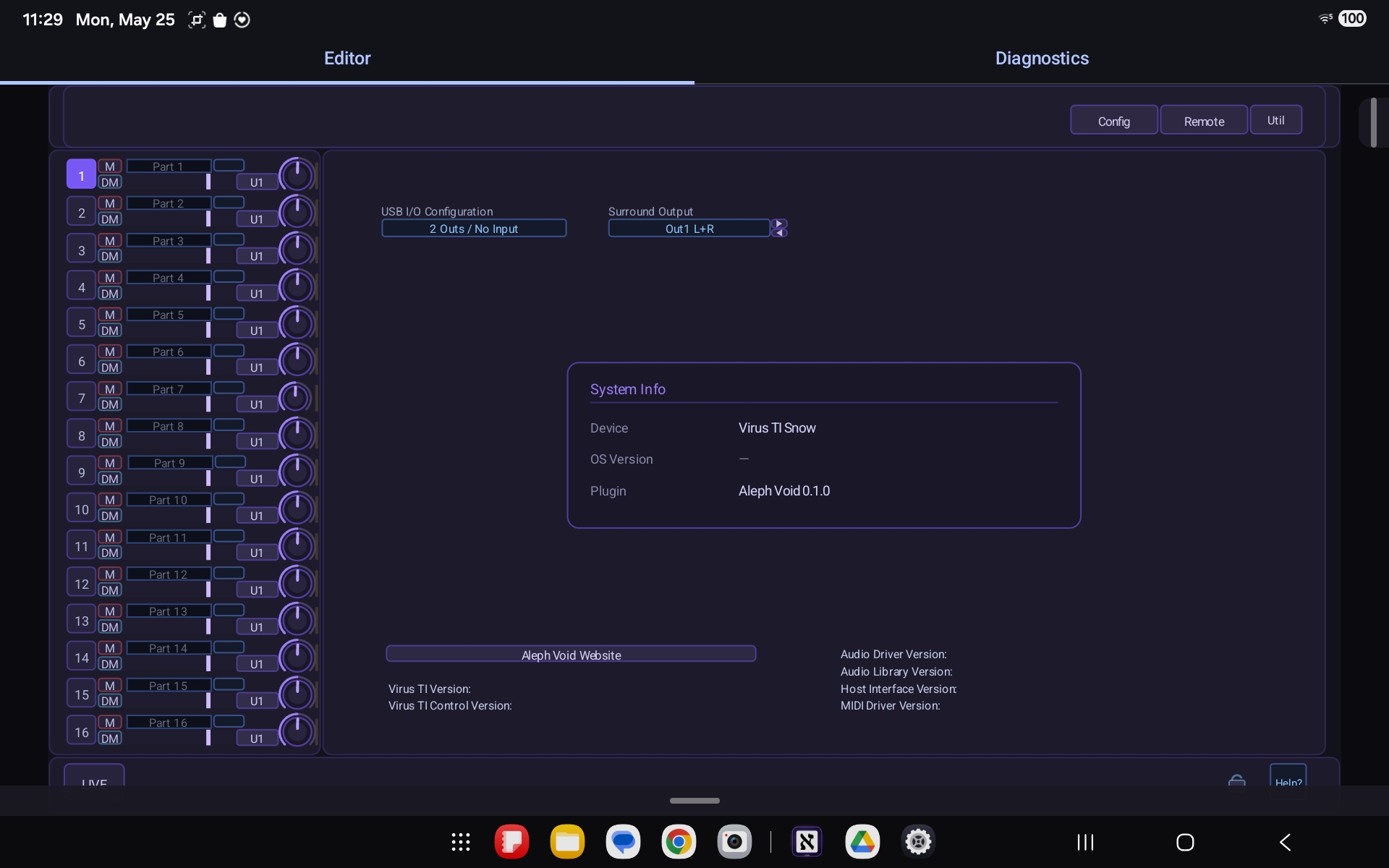
Task: Tap the back navigation icon
Action: pyautogui.click(x=1286, y=842)
